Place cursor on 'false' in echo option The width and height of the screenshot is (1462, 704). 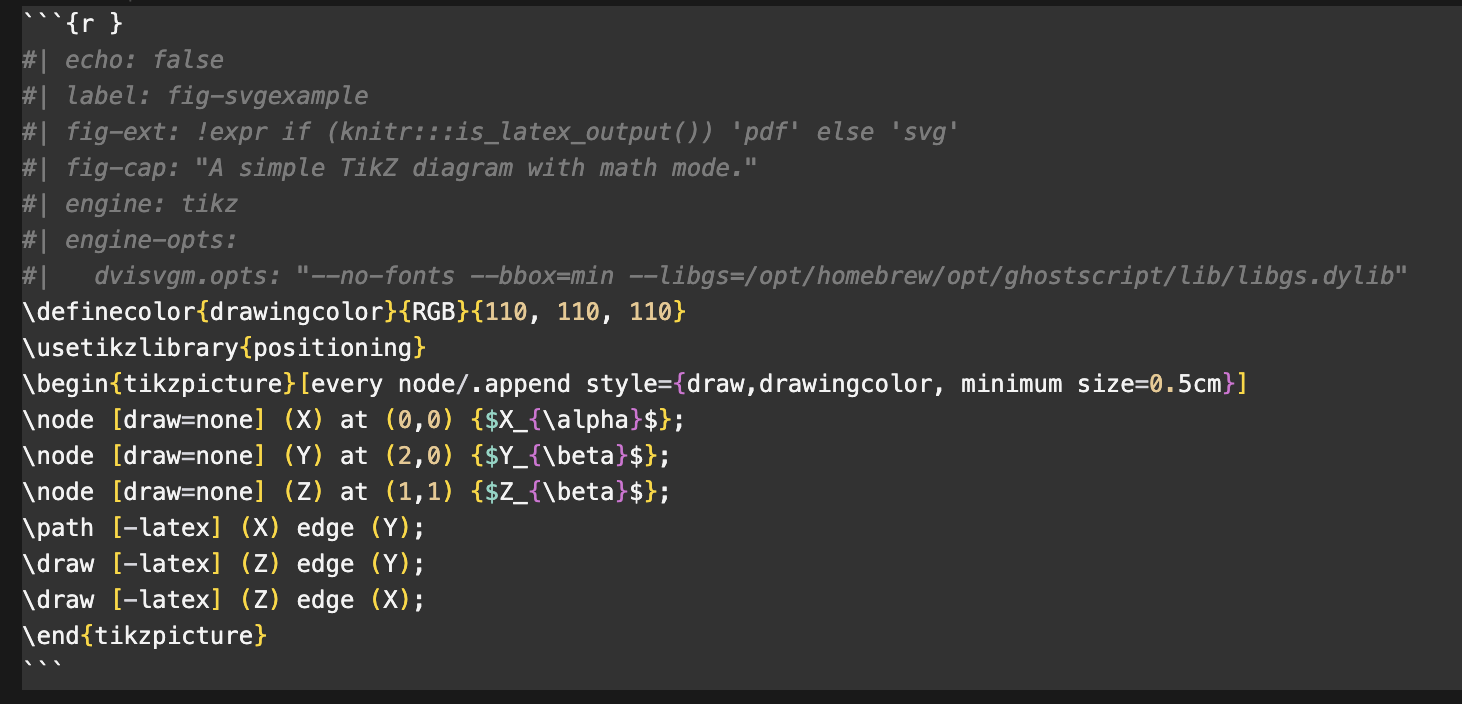click(x=188, y=60)
